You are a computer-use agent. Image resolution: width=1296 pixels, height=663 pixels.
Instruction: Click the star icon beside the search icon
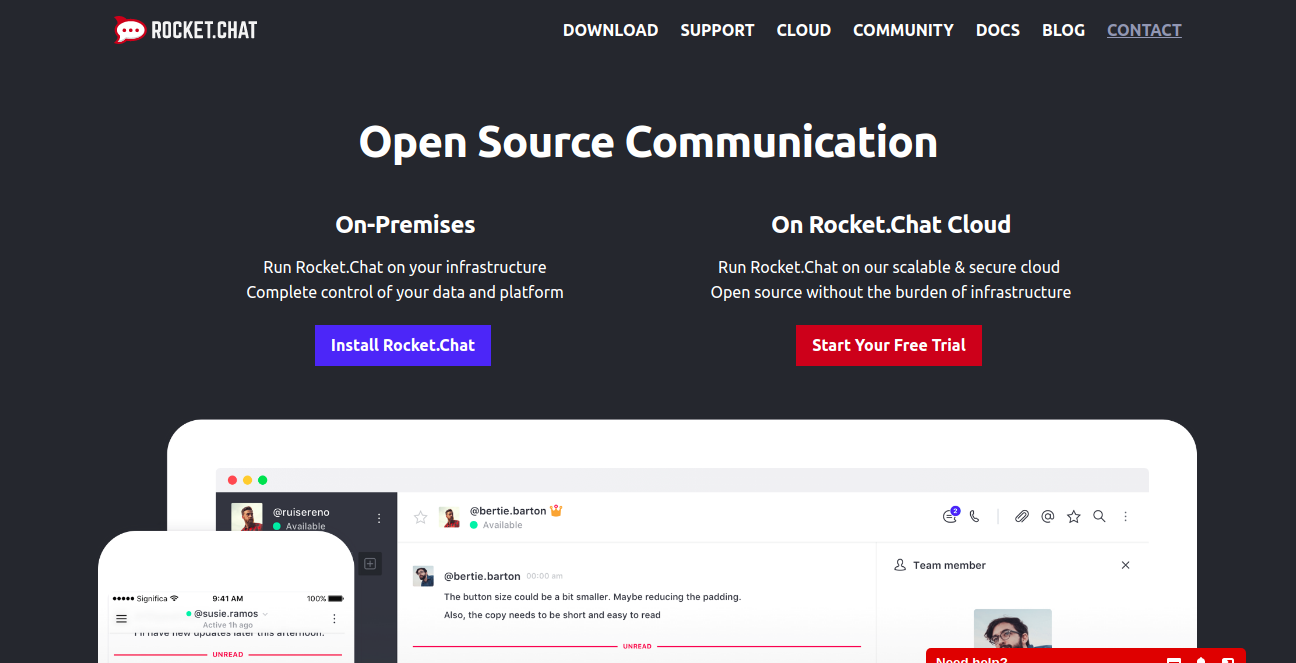click(1074, 516)
